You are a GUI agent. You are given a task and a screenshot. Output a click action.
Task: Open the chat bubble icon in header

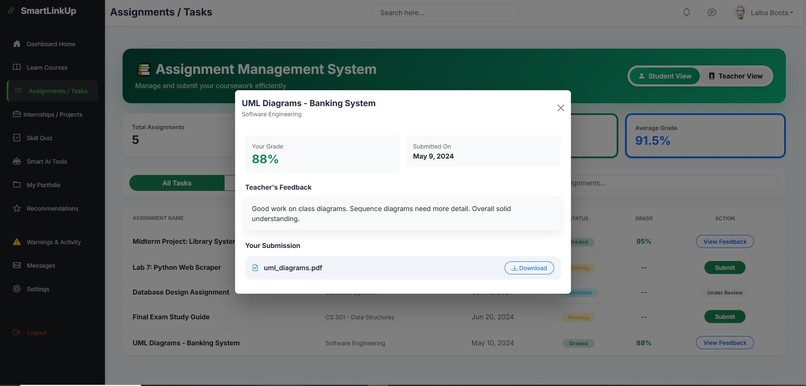pos(711,12)
